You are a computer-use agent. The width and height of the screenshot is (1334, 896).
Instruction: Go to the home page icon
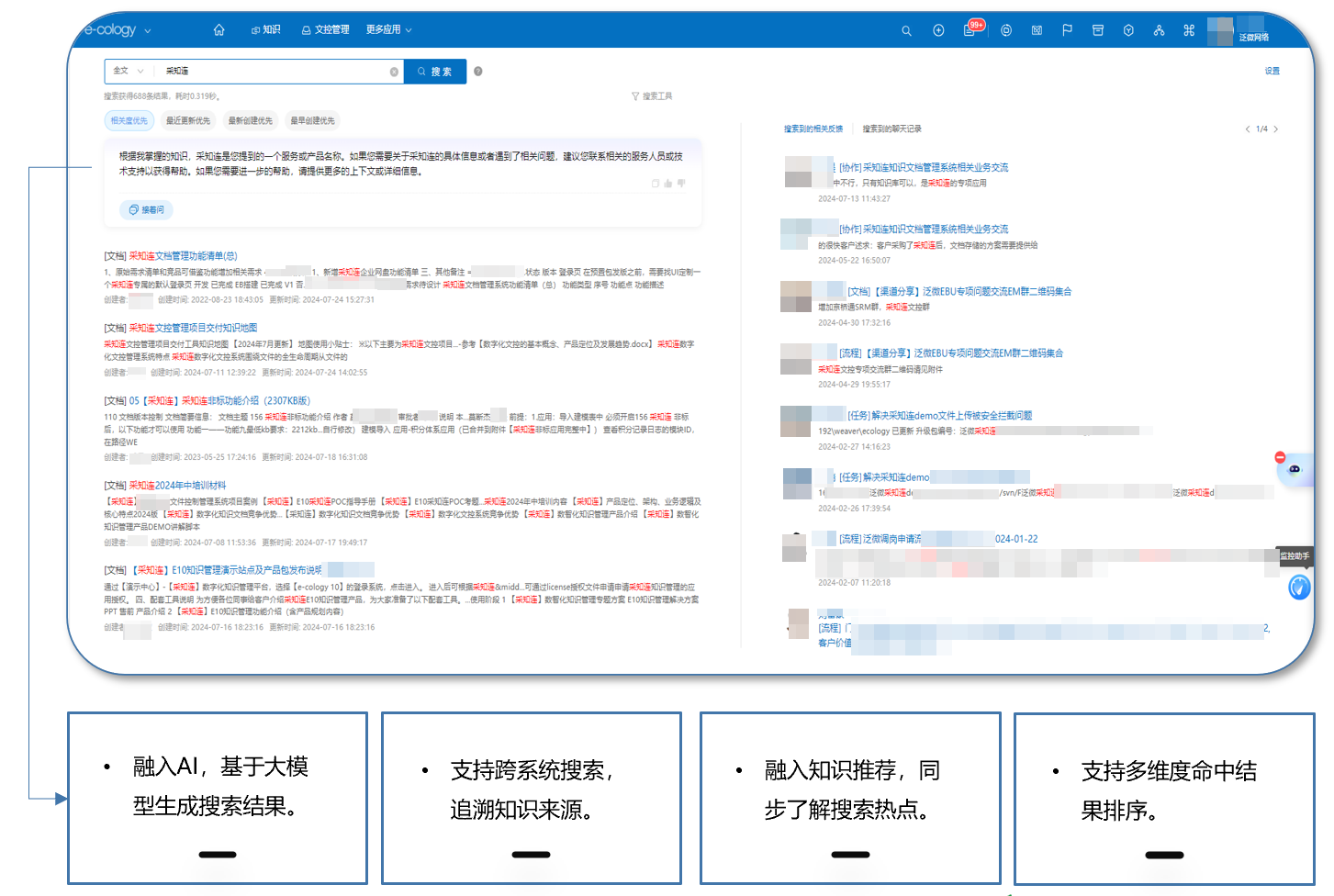(x=219, y=30)
